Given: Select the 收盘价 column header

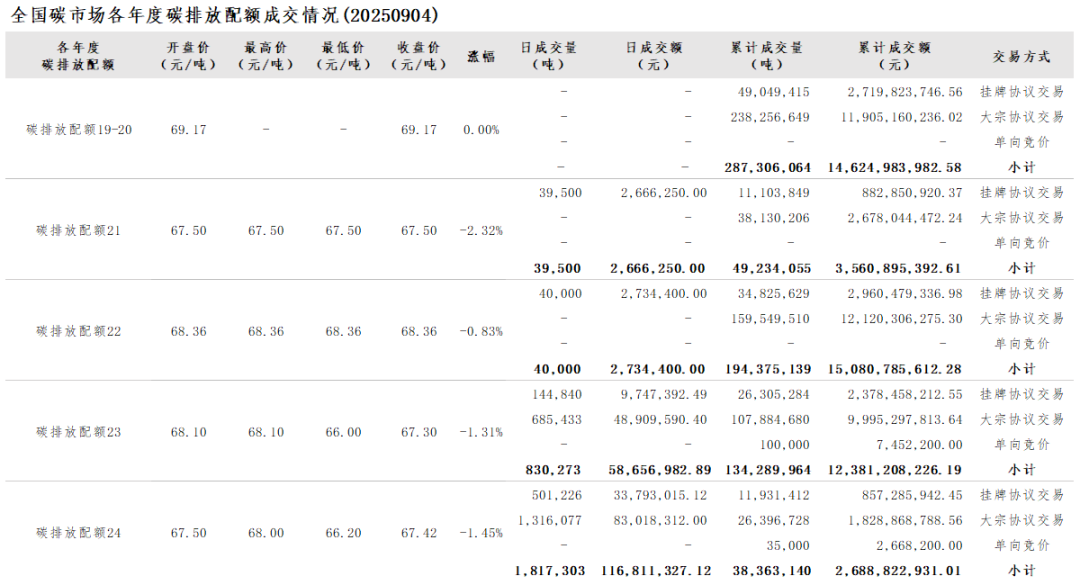Looking at the screenshot, I should (419, 56).
